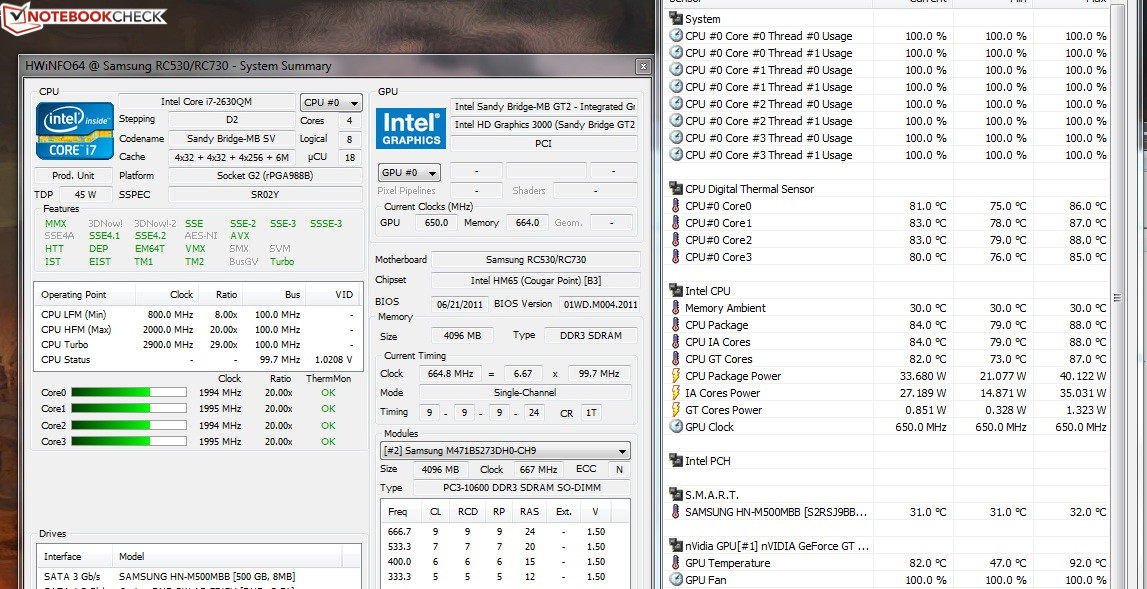Select the CPU HFM (Max) row
Image resolution: width=1147 pixels, height=589 pixels.
(198, 330)
